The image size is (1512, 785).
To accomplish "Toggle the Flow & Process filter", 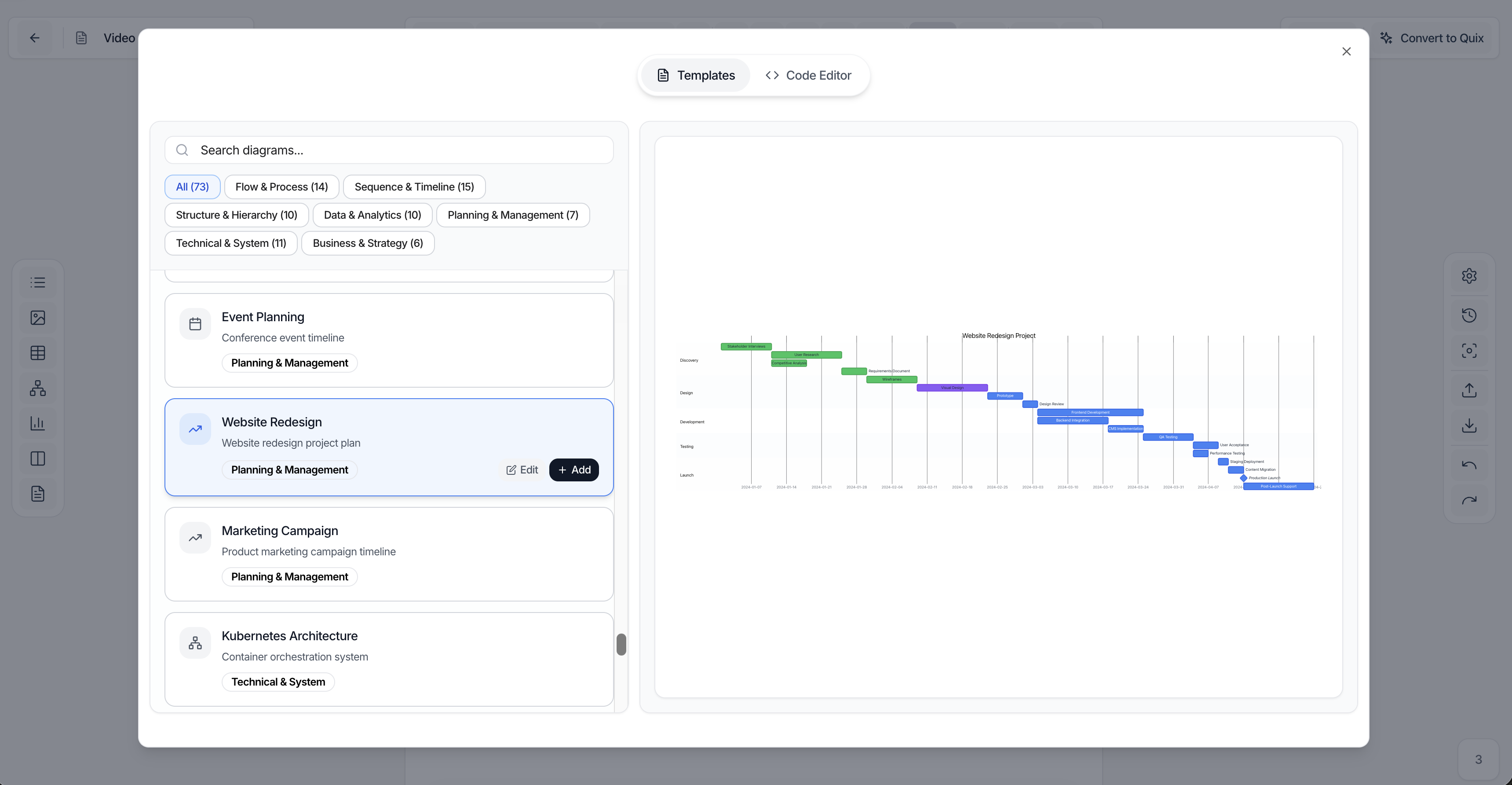I will click(281, 187).
